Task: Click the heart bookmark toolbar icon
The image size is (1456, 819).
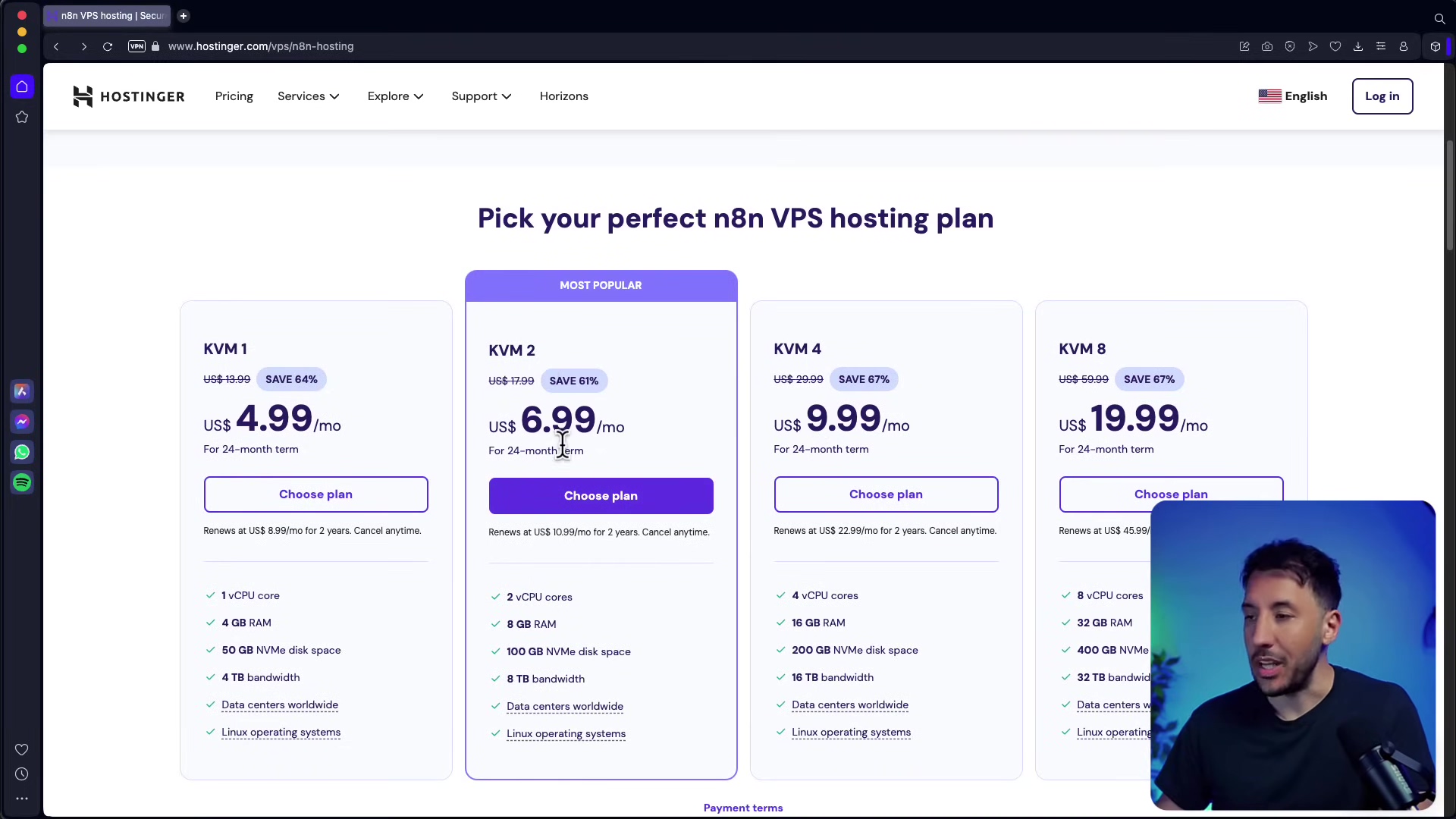Action: point(1335,46)
